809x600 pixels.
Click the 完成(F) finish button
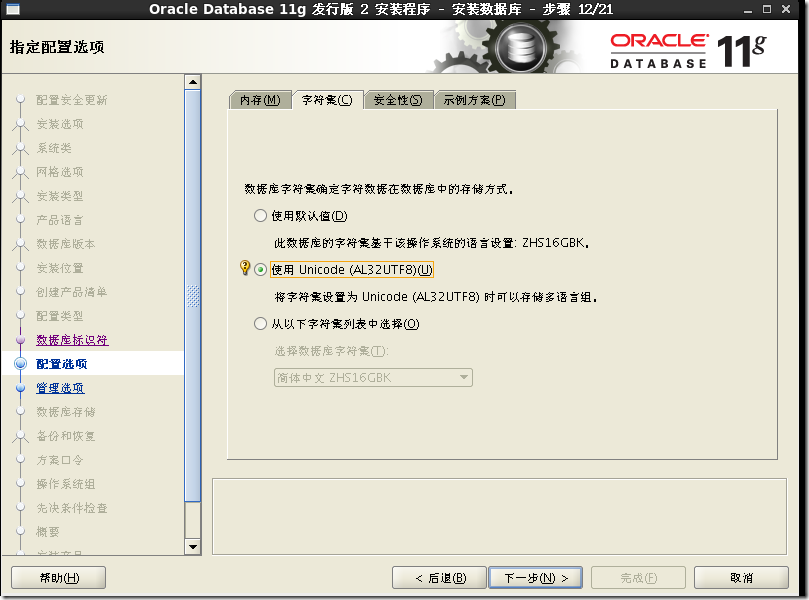point(638,578)
